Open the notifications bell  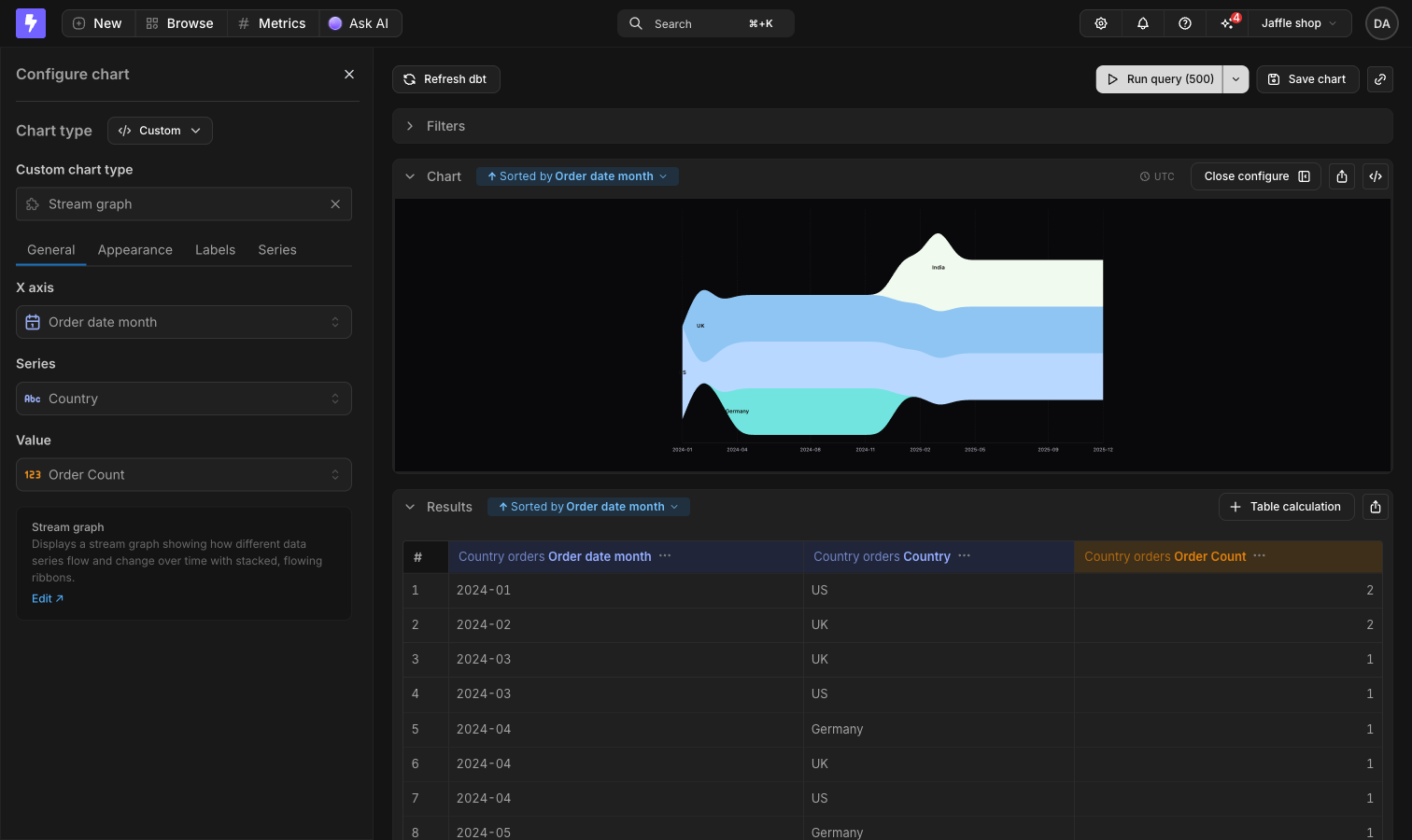[x=1143, y=23]
